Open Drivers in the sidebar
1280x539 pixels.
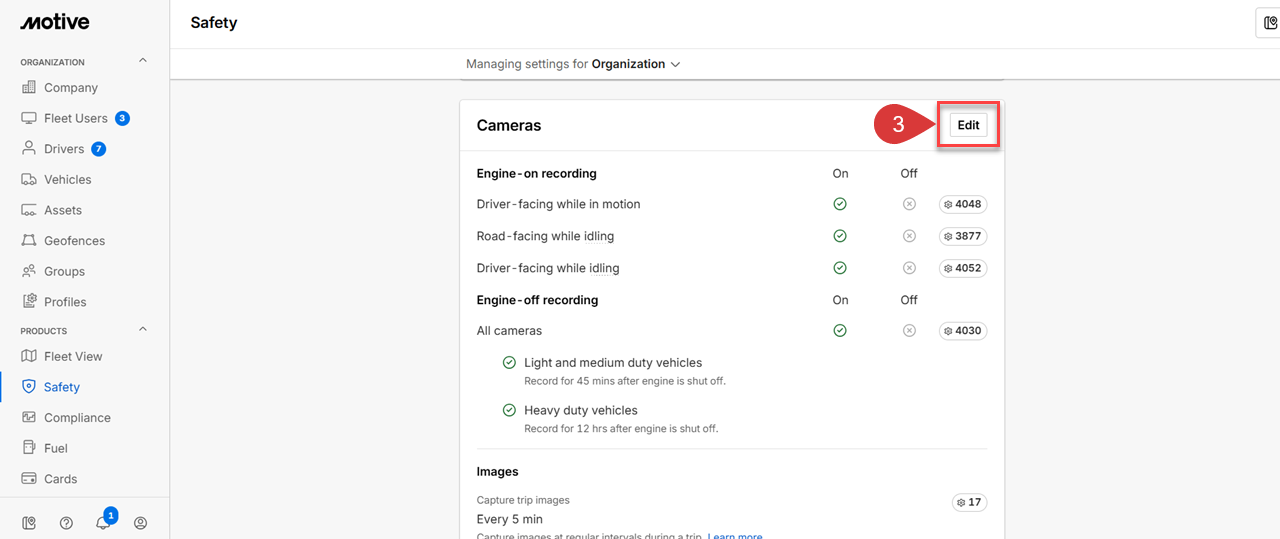click(63, 149)
